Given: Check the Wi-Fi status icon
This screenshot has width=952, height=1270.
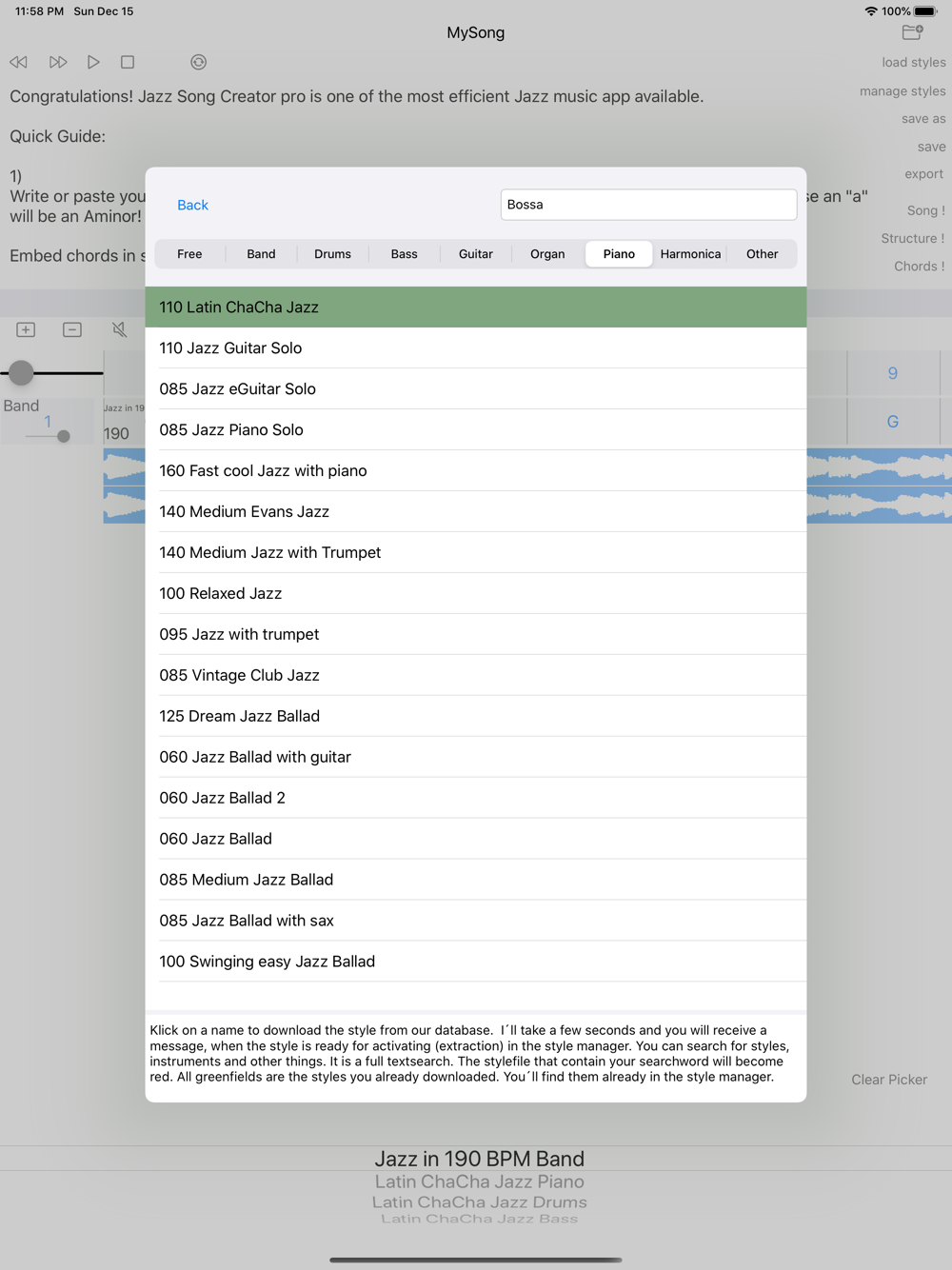Looking at the screenshot, I should (871, 11).
